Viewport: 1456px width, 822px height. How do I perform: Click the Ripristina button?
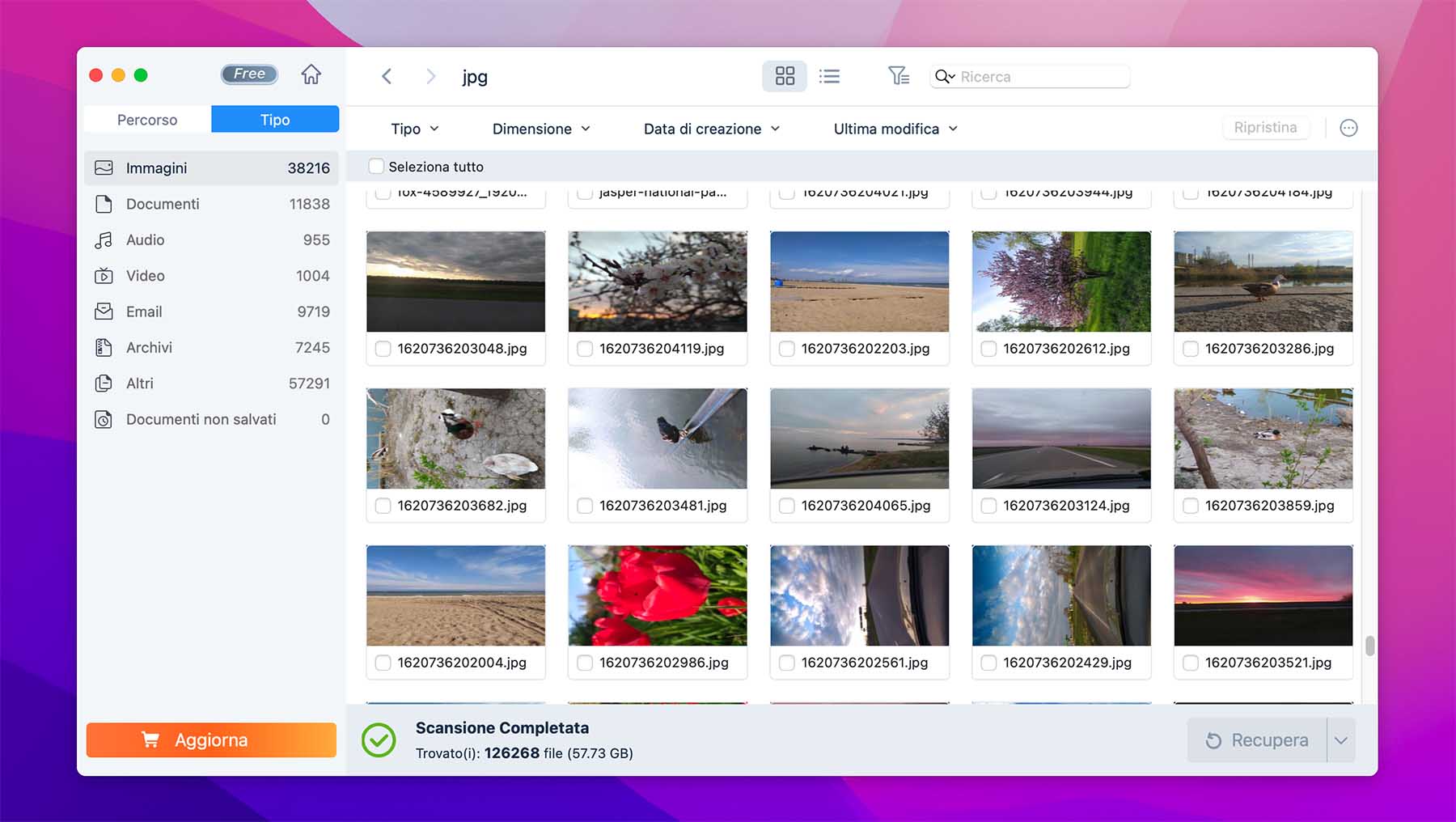(x=1265, y=128)
